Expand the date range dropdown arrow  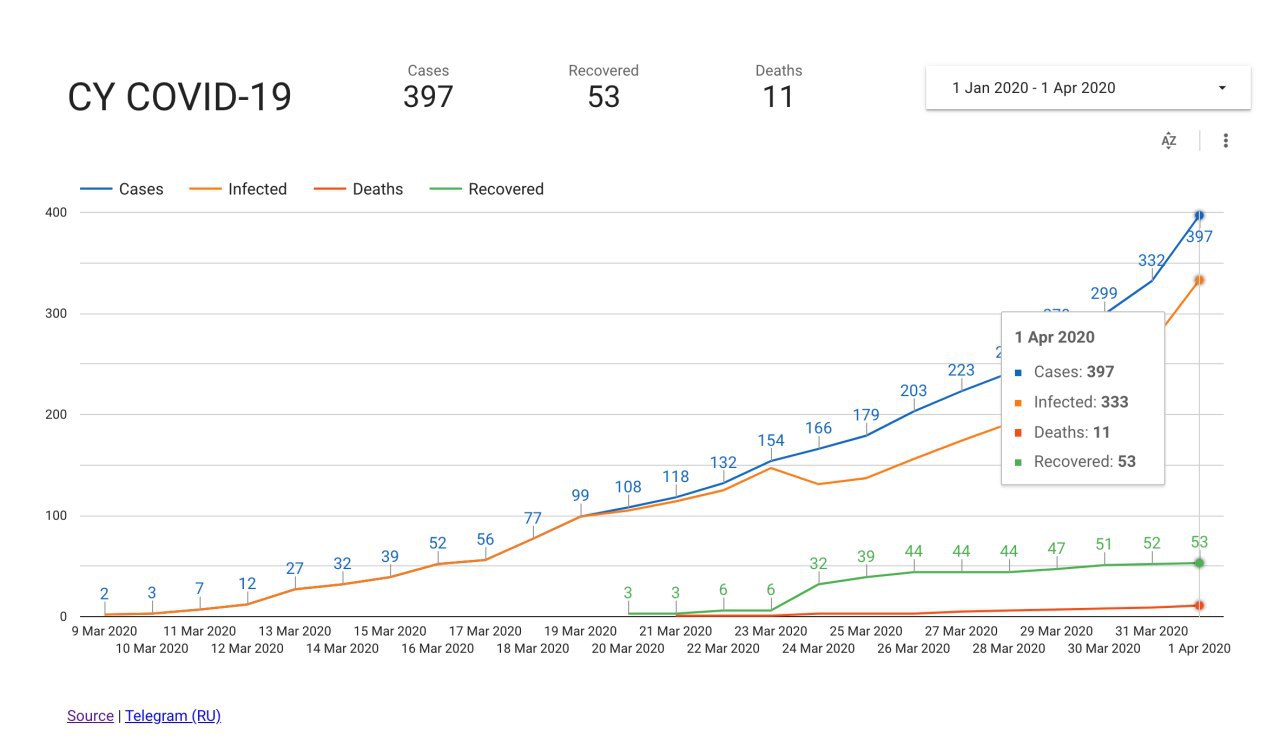pyautogui.click(x=1222, y=88)
